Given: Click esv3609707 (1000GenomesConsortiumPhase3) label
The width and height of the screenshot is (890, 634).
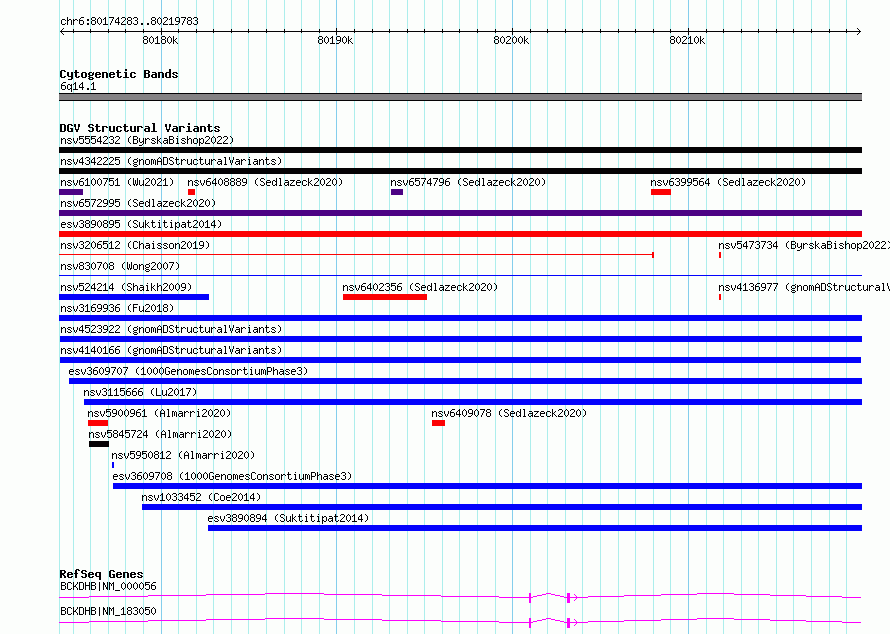Looking at the screenshot, I should (188, 371).
